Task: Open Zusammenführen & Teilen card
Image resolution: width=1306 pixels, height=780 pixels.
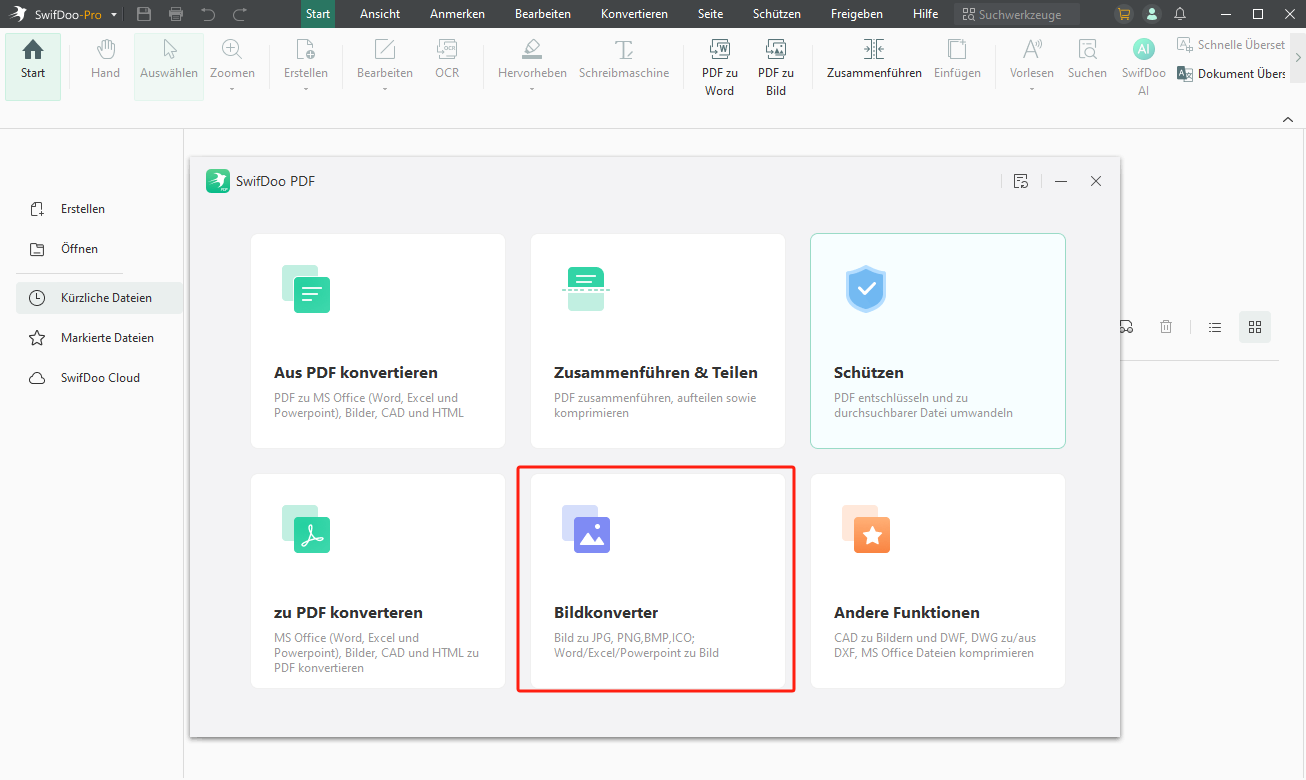Action: tap(658, 341)
